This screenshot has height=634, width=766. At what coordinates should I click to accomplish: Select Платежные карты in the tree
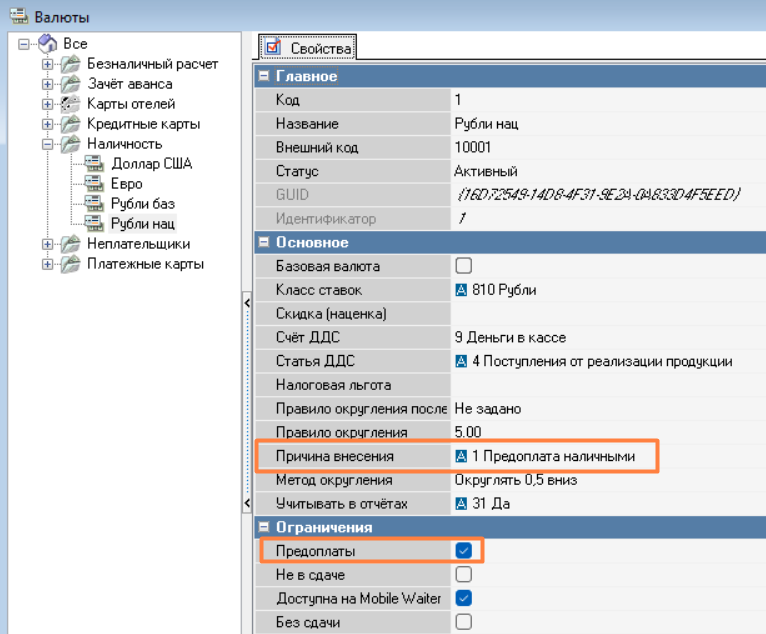coord(145,264)
